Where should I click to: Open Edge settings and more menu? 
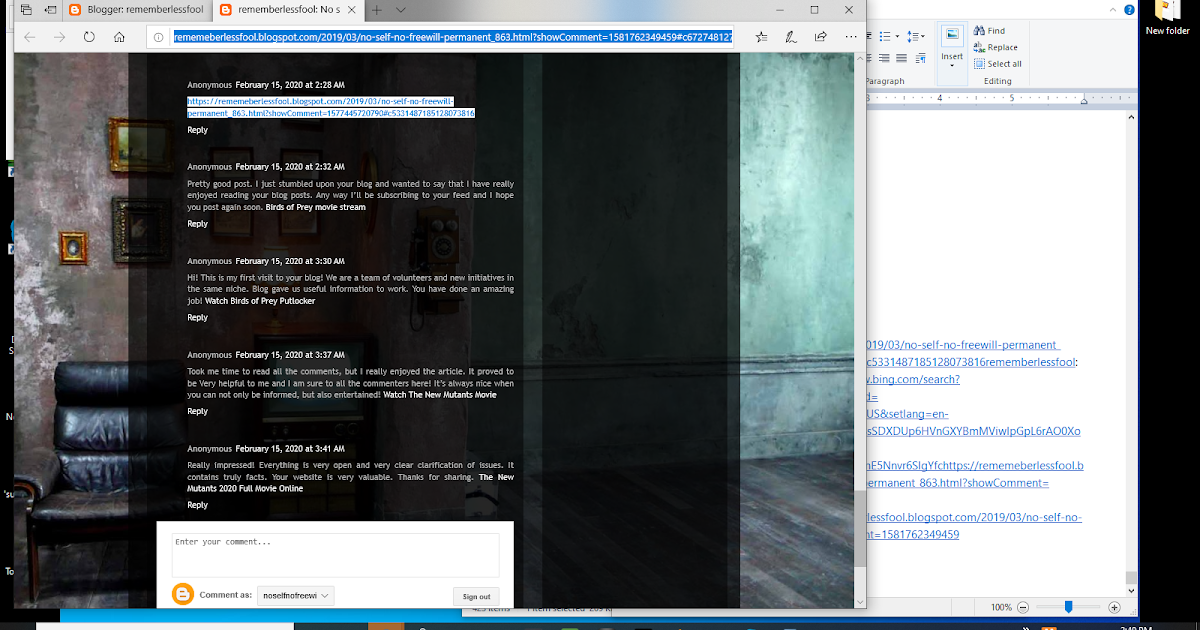[x=849, y=37]
